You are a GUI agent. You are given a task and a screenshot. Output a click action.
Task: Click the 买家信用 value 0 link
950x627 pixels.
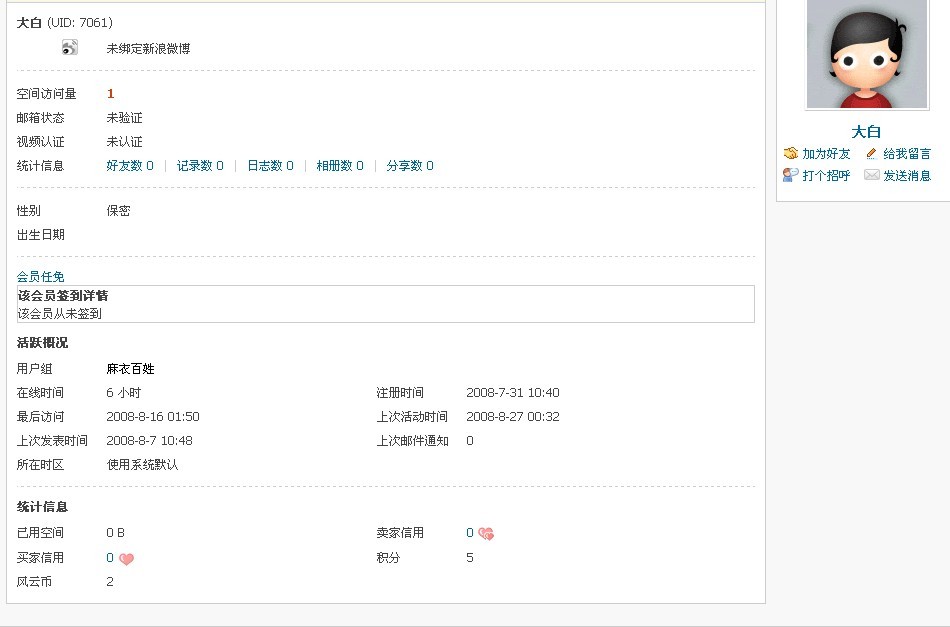pyautogui.click(x=110, y=558)
